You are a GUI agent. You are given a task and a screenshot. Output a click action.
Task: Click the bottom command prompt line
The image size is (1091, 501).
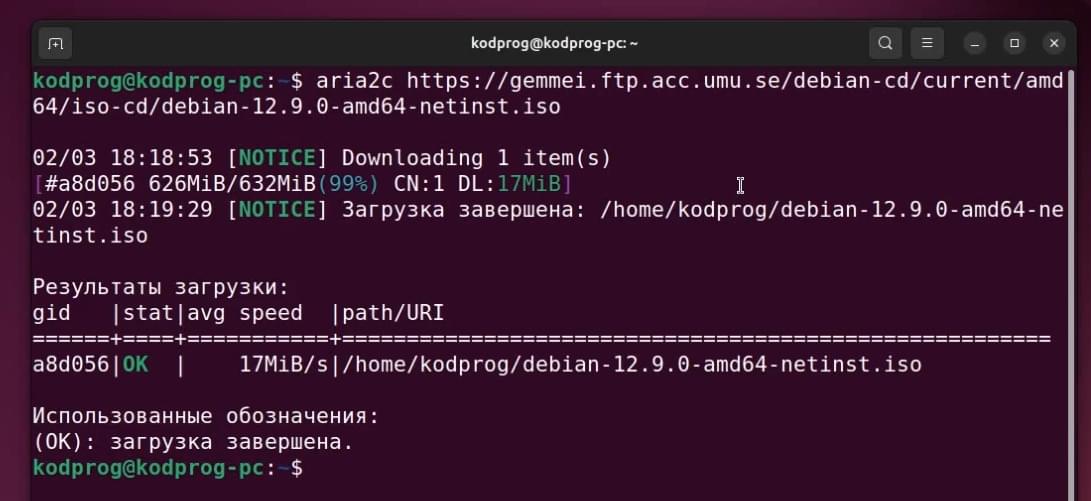pyautogui.click(x=168, y=468)
